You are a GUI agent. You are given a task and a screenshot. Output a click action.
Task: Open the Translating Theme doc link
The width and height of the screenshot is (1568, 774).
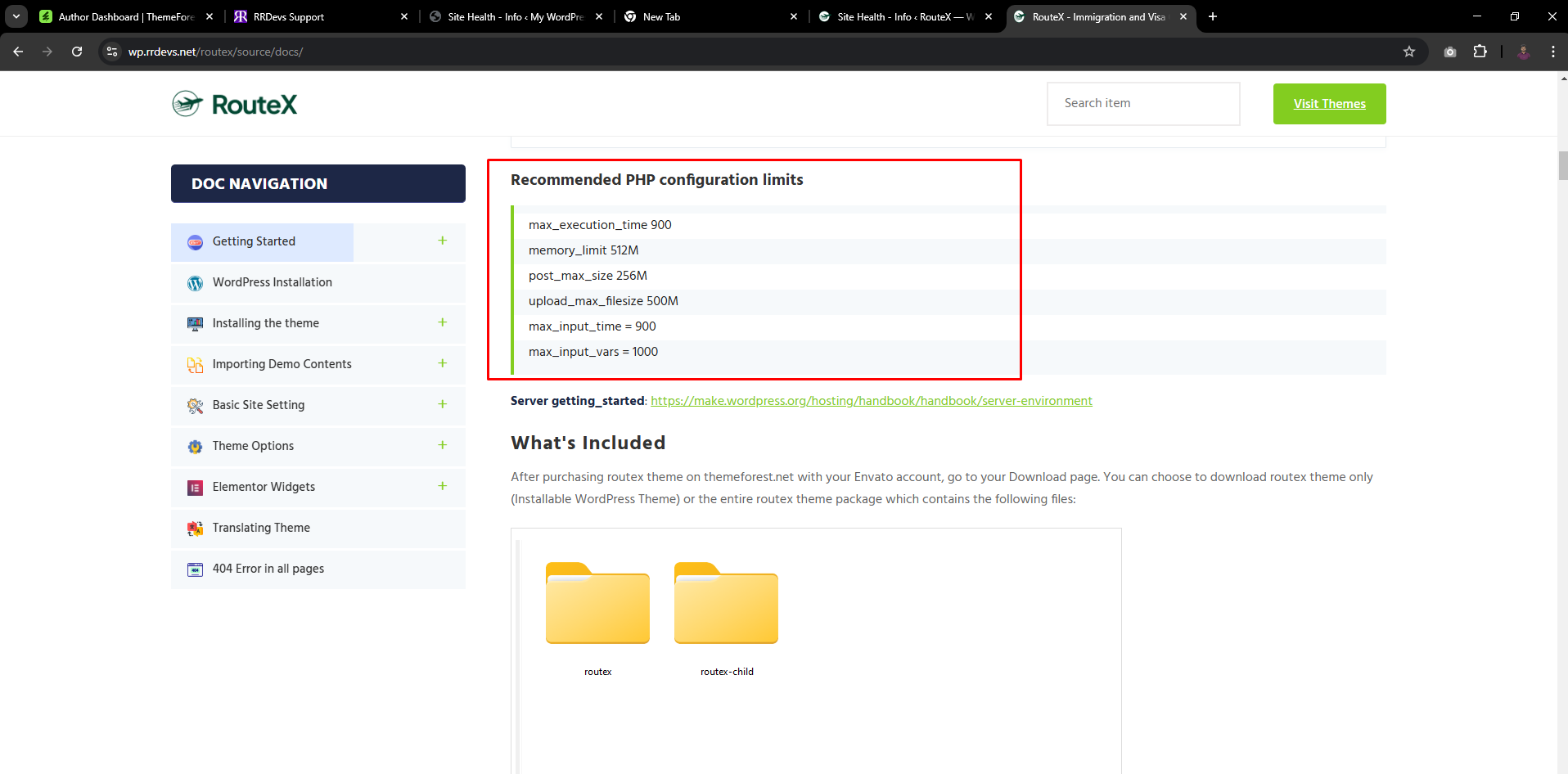(x=261, y=528)
